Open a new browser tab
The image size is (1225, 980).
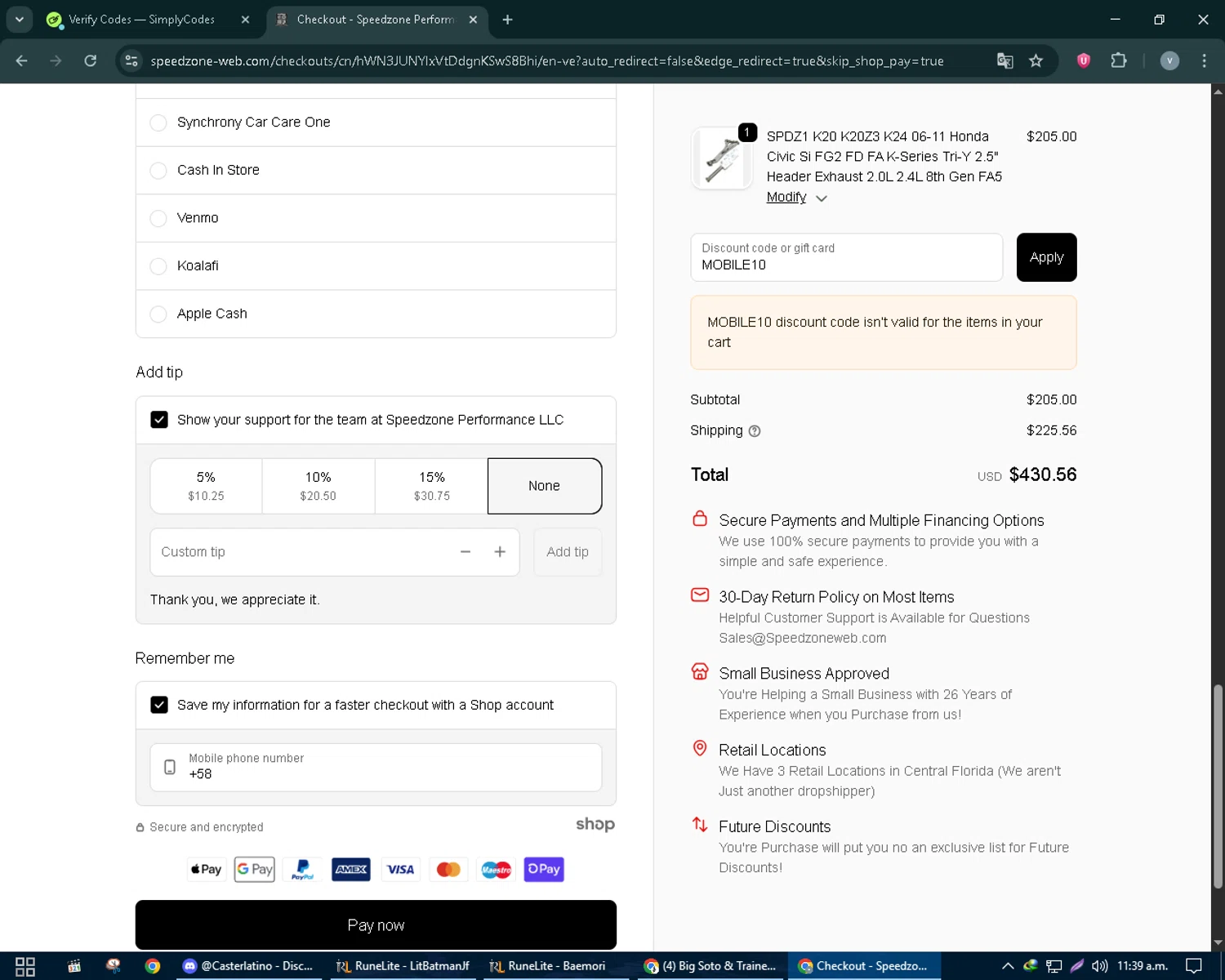point(507,20)
